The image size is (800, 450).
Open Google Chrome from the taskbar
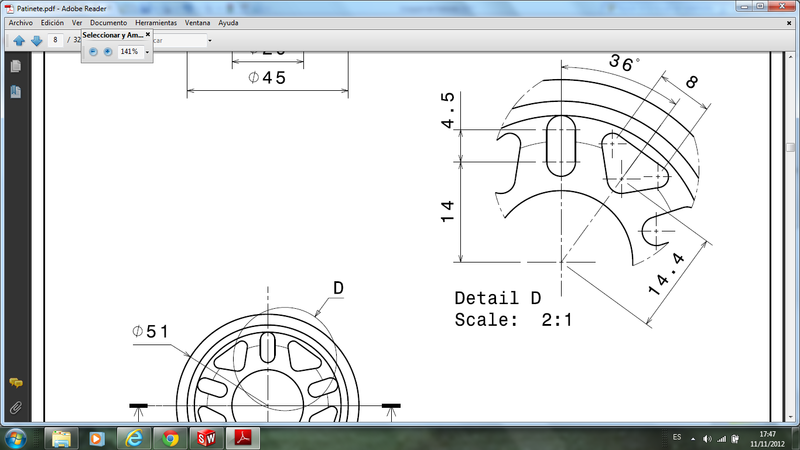(170, 439)
